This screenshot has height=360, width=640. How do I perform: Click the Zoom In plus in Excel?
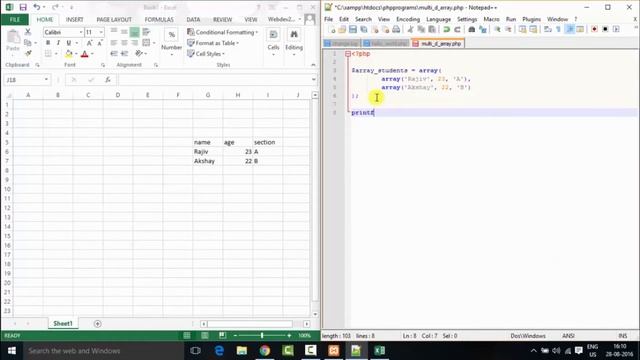pyautogui.click(x=289, y=336)
